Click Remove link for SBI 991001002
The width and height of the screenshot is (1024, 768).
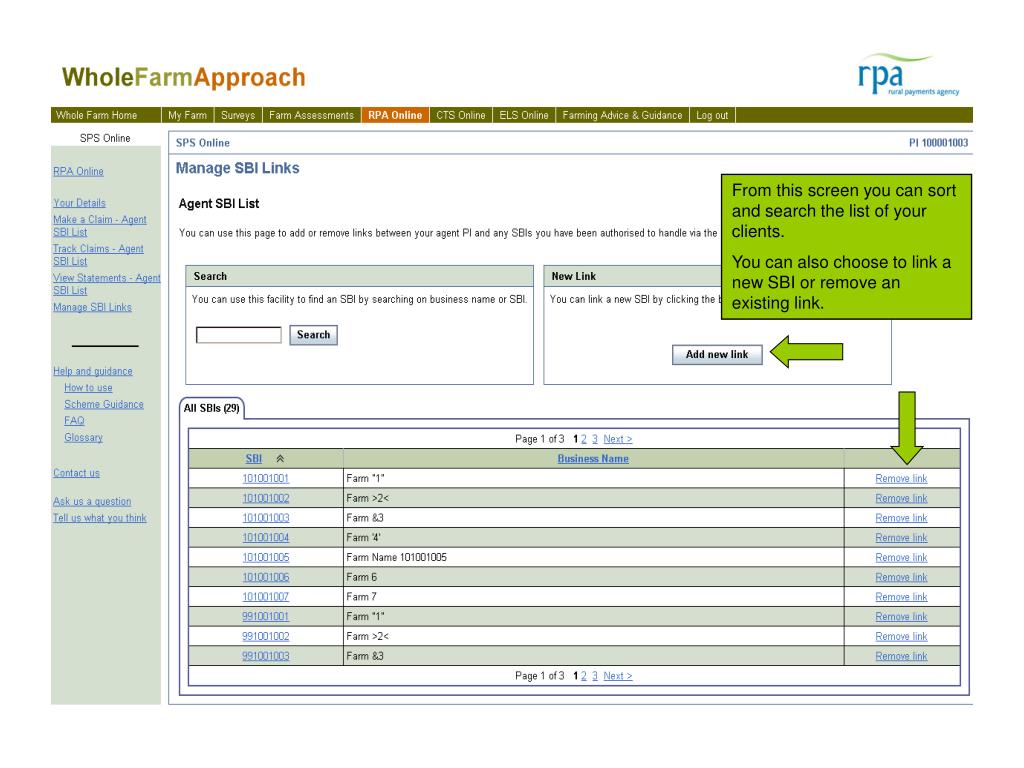pyautogui.click(x=901, y=636)
